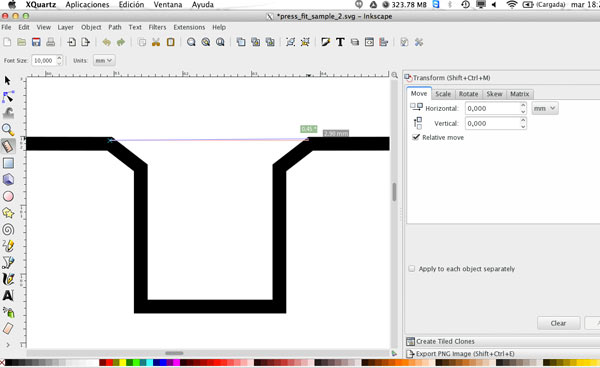The width and height of the screenshot is (600, 368).
Task: Open the Transform units mm dropdown
Action: click(x=545, y=108)
